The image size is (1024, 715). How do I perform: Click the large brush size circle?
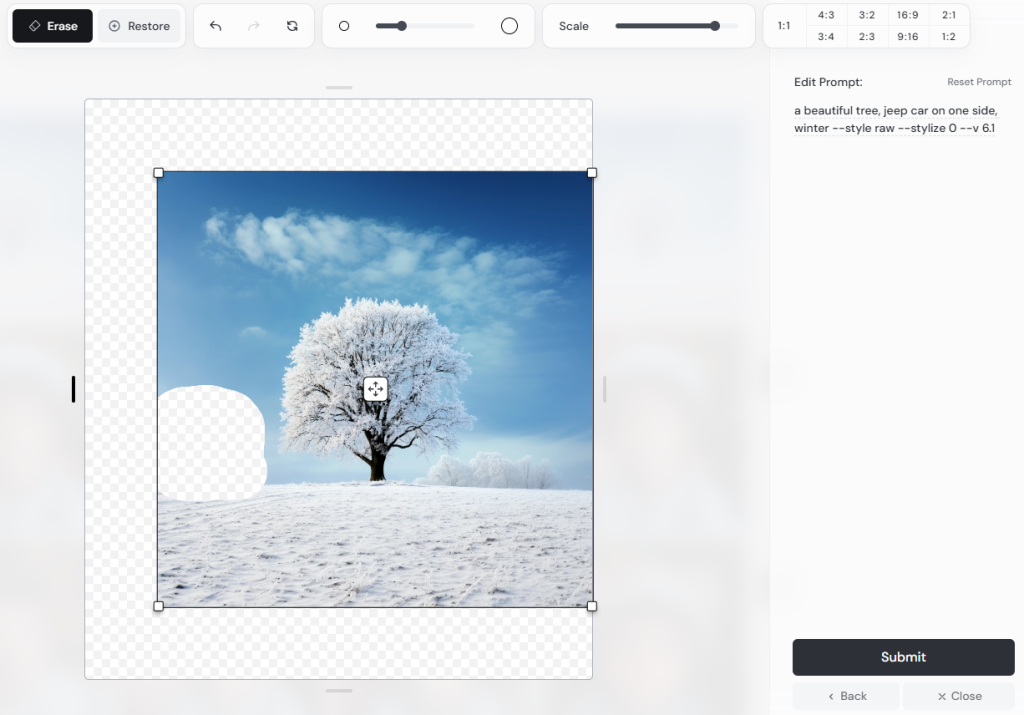[x=509, y=26]
